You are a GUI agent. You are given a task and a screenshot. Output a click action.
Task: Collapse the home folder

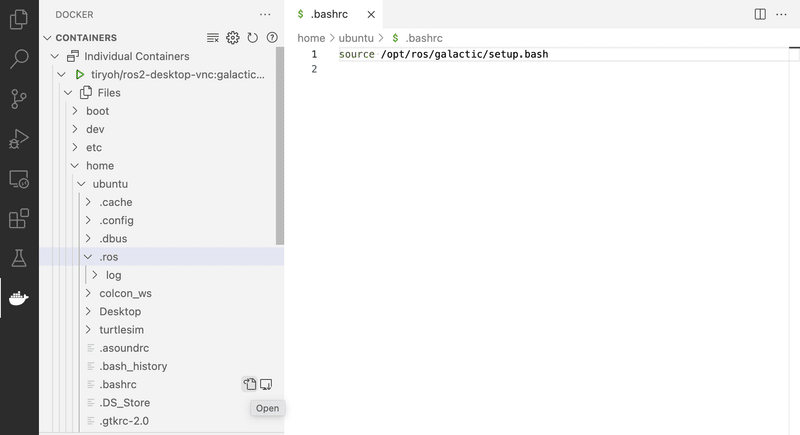(75, 166)
